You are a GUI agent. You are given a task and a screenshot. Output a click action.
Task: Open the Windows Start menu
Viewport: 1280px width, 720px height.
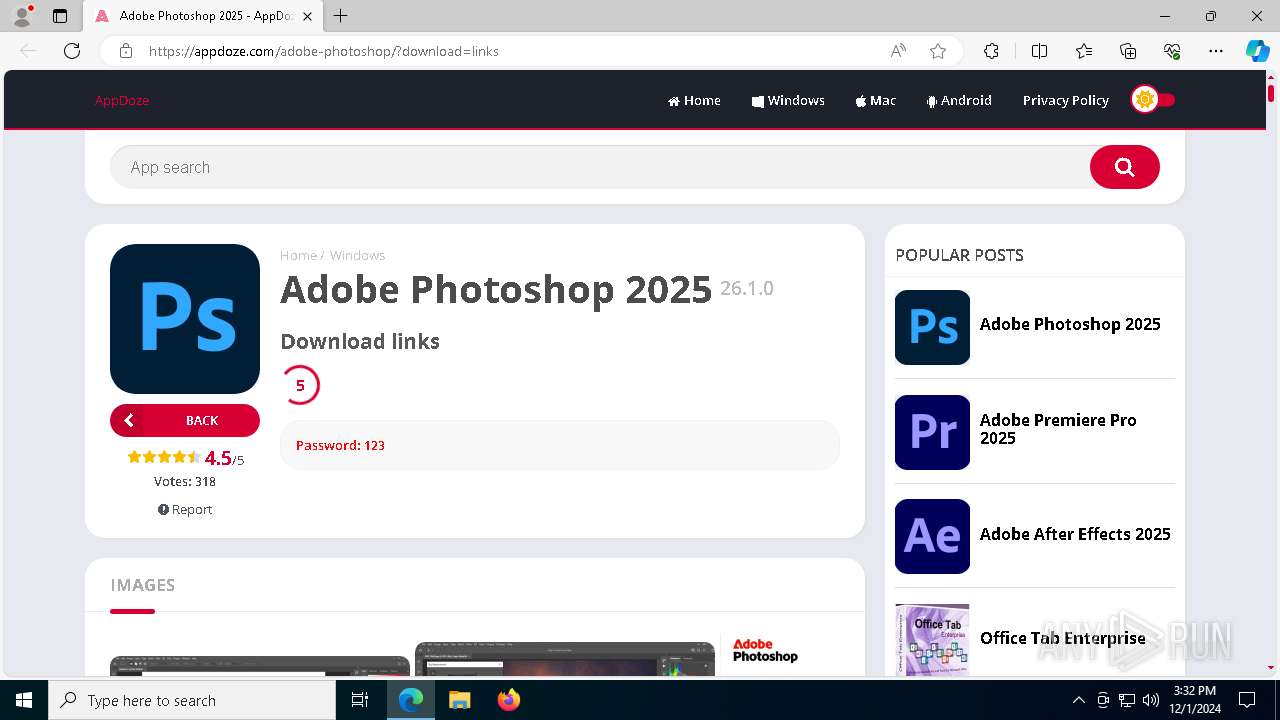click(x=24, y=700)
